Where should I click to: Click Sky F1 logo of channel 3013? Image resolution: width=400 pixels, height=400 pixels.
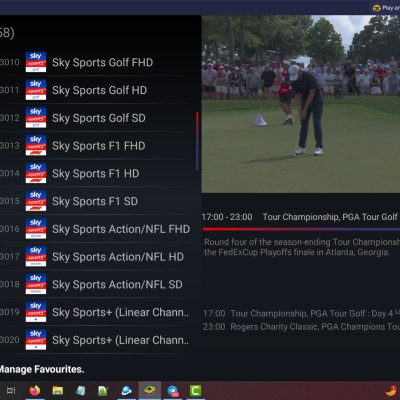click(36, 145)
